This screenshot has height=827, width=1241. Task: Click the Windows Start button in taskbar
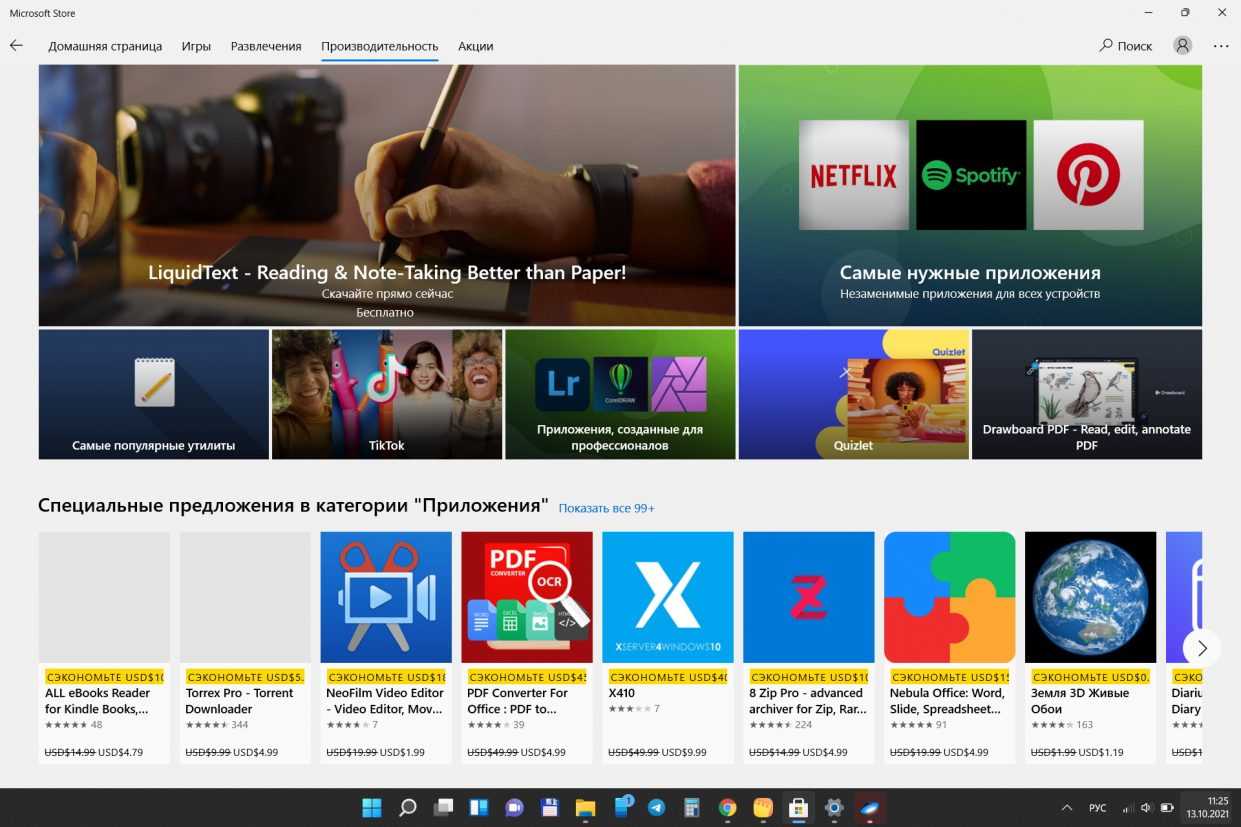[371, 807]
